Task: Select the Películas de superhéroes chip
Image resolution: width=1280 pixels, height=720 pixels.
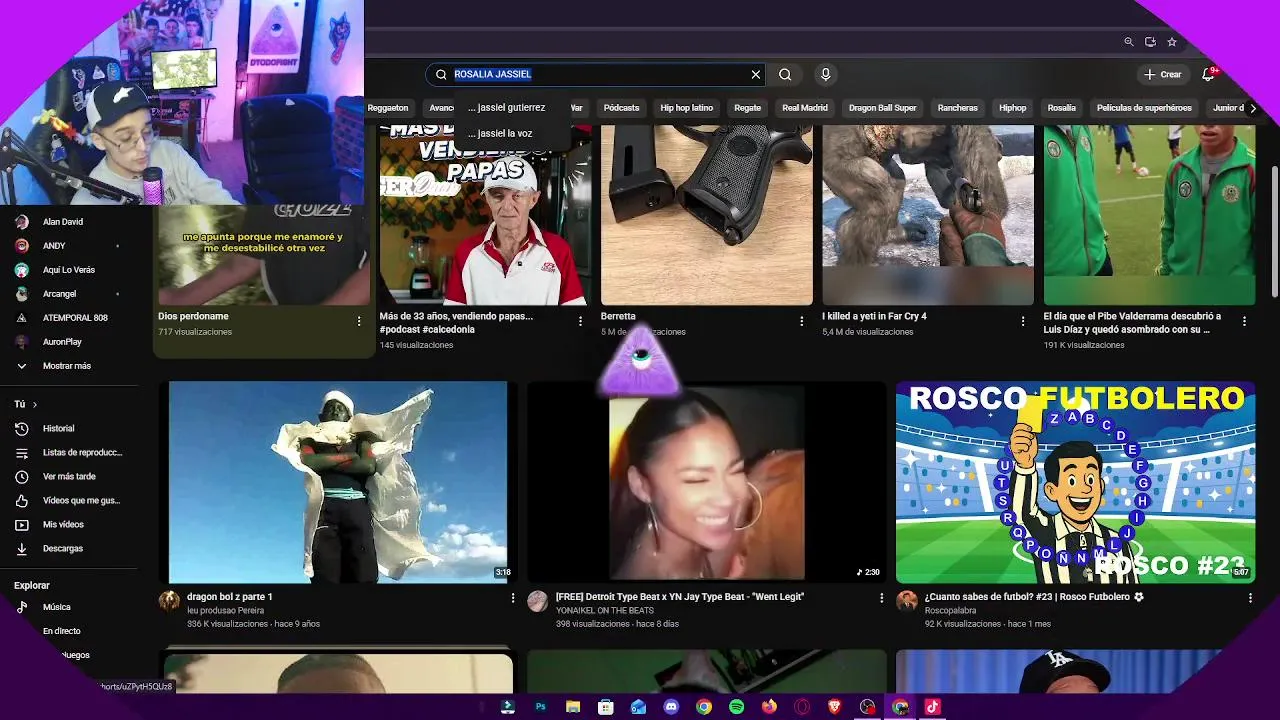Action: click(x=1144, y=108)
